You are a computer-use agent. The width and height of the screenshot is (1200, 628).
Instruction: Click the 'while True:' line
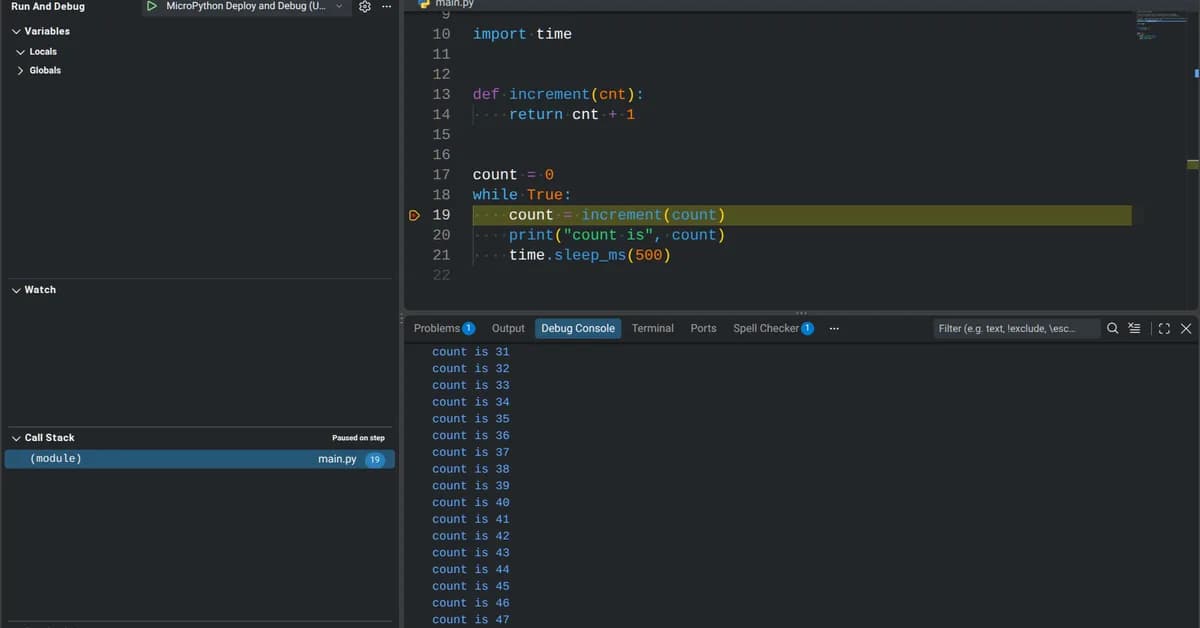pos(522,194)
